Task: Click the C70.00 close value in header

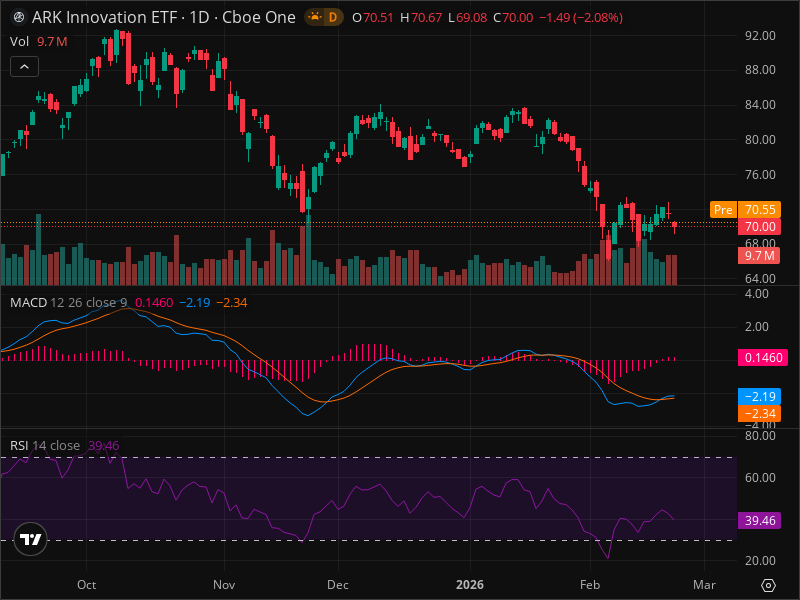Action: coord(513,18)
